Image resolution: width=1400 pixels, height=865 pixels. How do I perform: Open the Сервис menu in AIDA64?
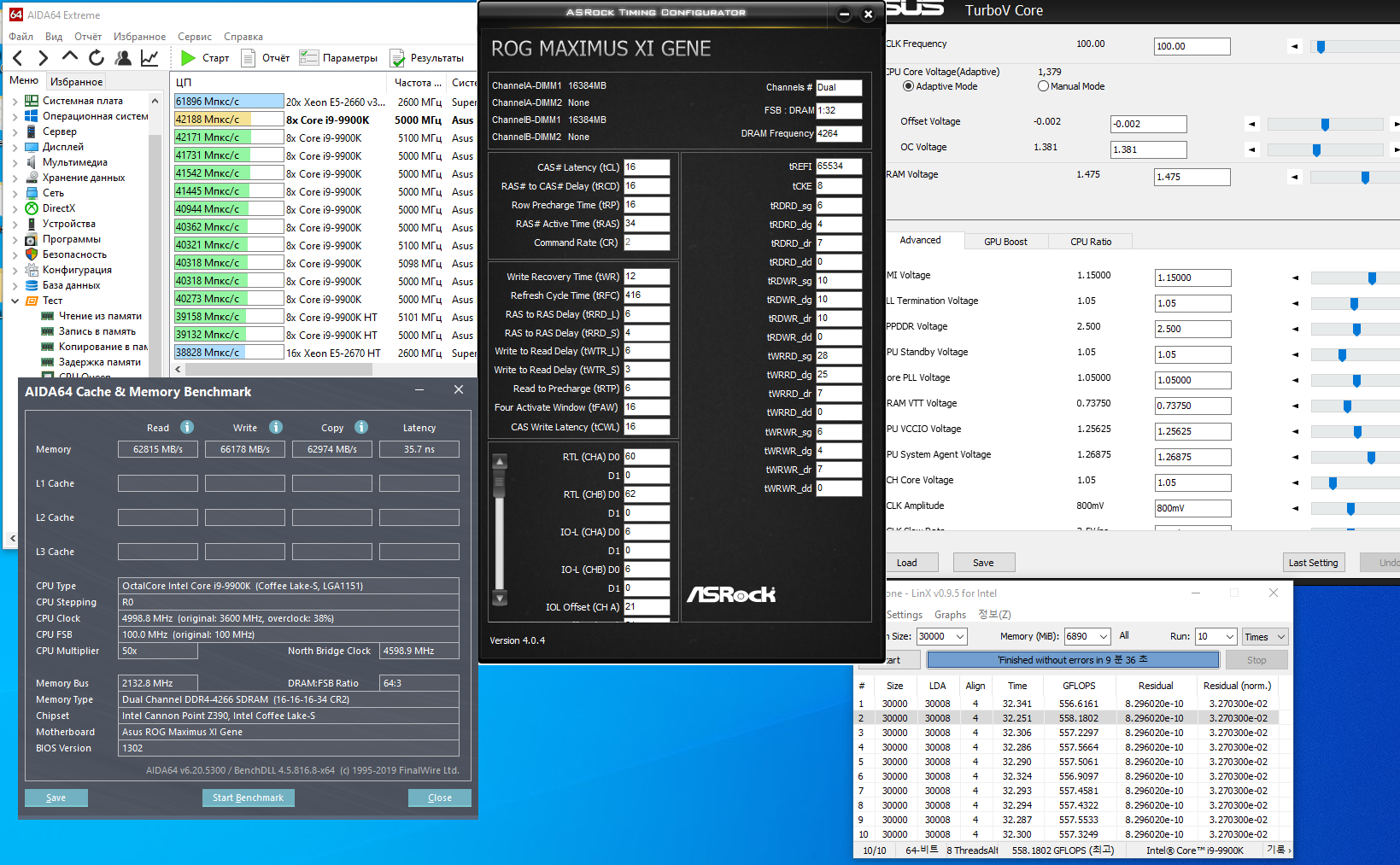point(195,37)
